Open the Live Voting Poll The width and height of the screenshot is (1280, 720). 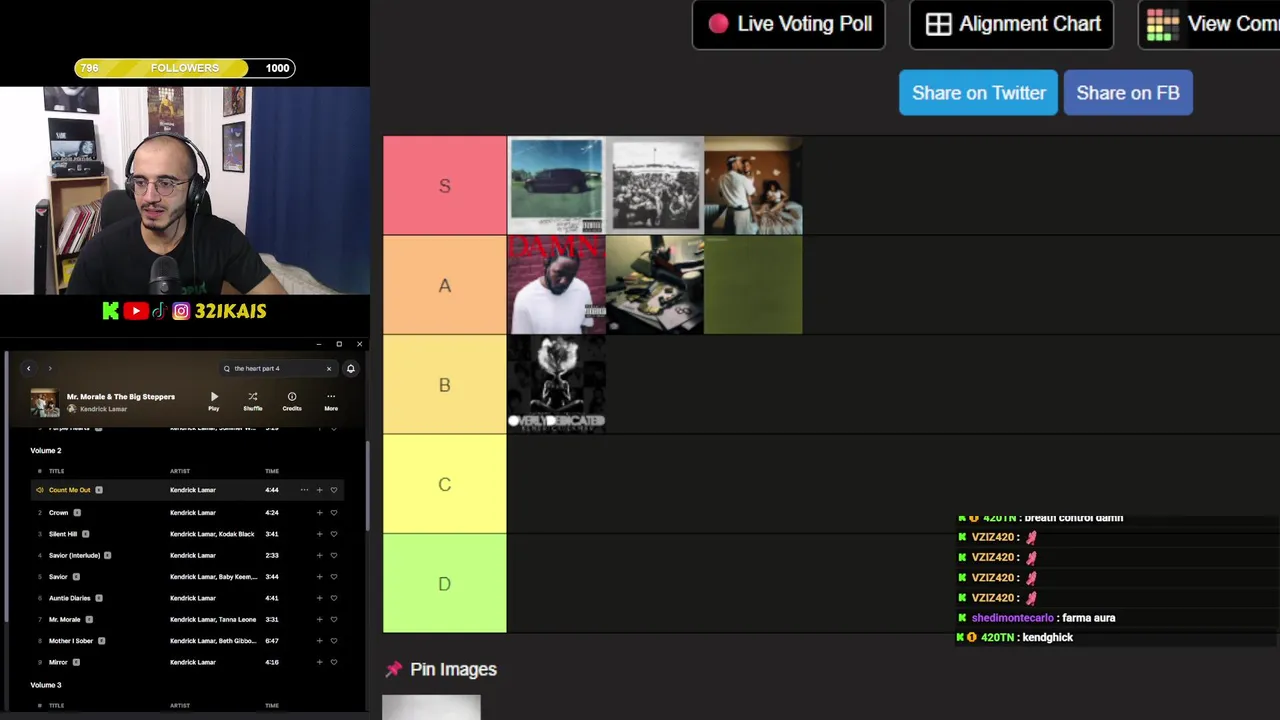tap(789, 24)
